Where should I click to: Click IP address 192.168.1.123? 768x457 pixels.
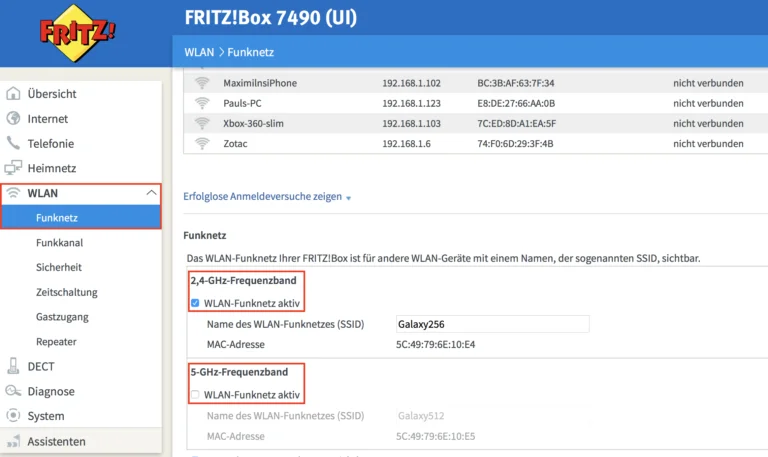[411, 103]
